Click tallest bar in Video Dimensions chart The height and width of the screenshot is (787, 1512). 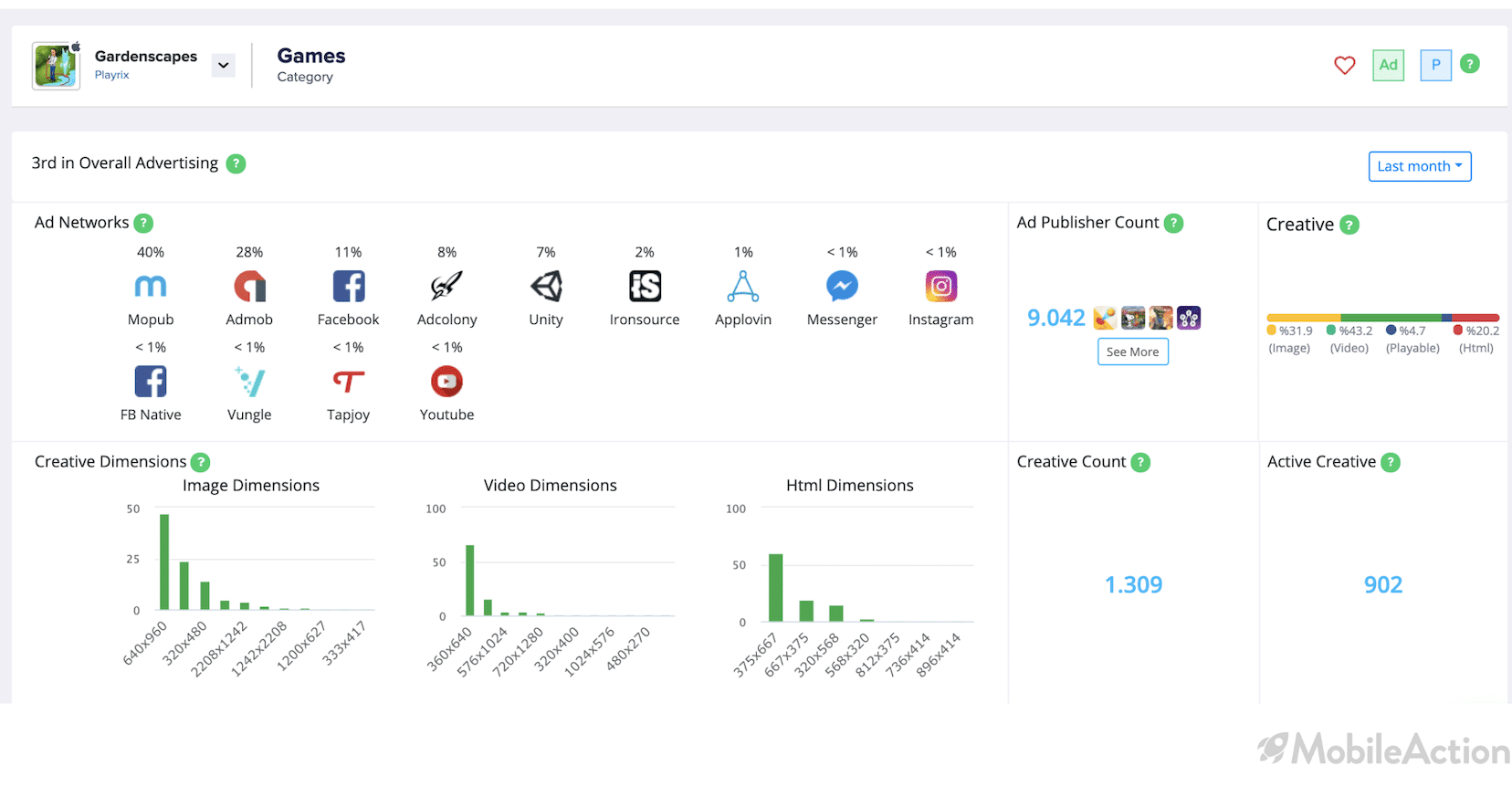coord(470,580)
